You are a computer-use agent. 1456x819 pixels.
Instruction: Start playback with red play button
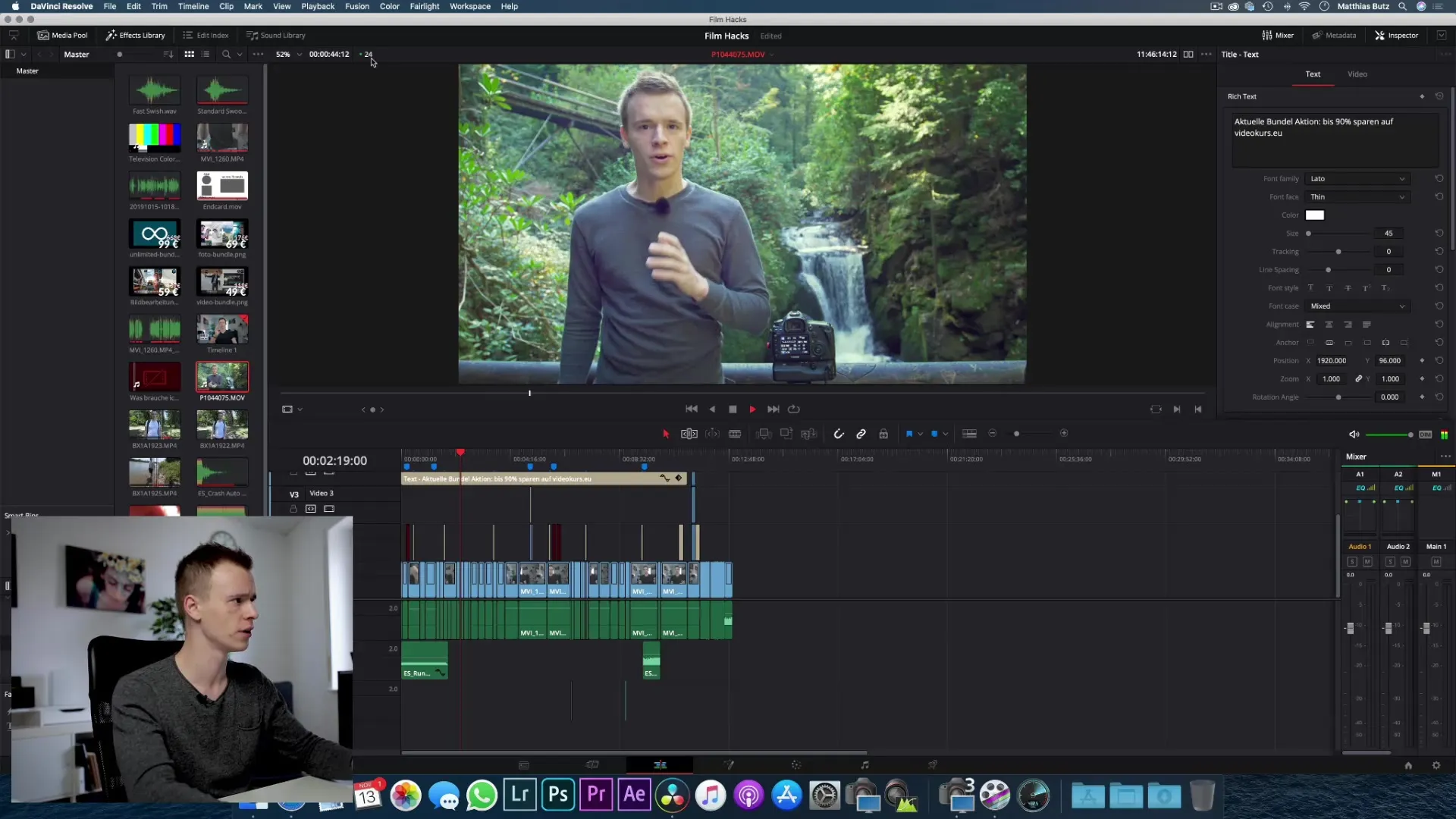click(x=752, y=409)
